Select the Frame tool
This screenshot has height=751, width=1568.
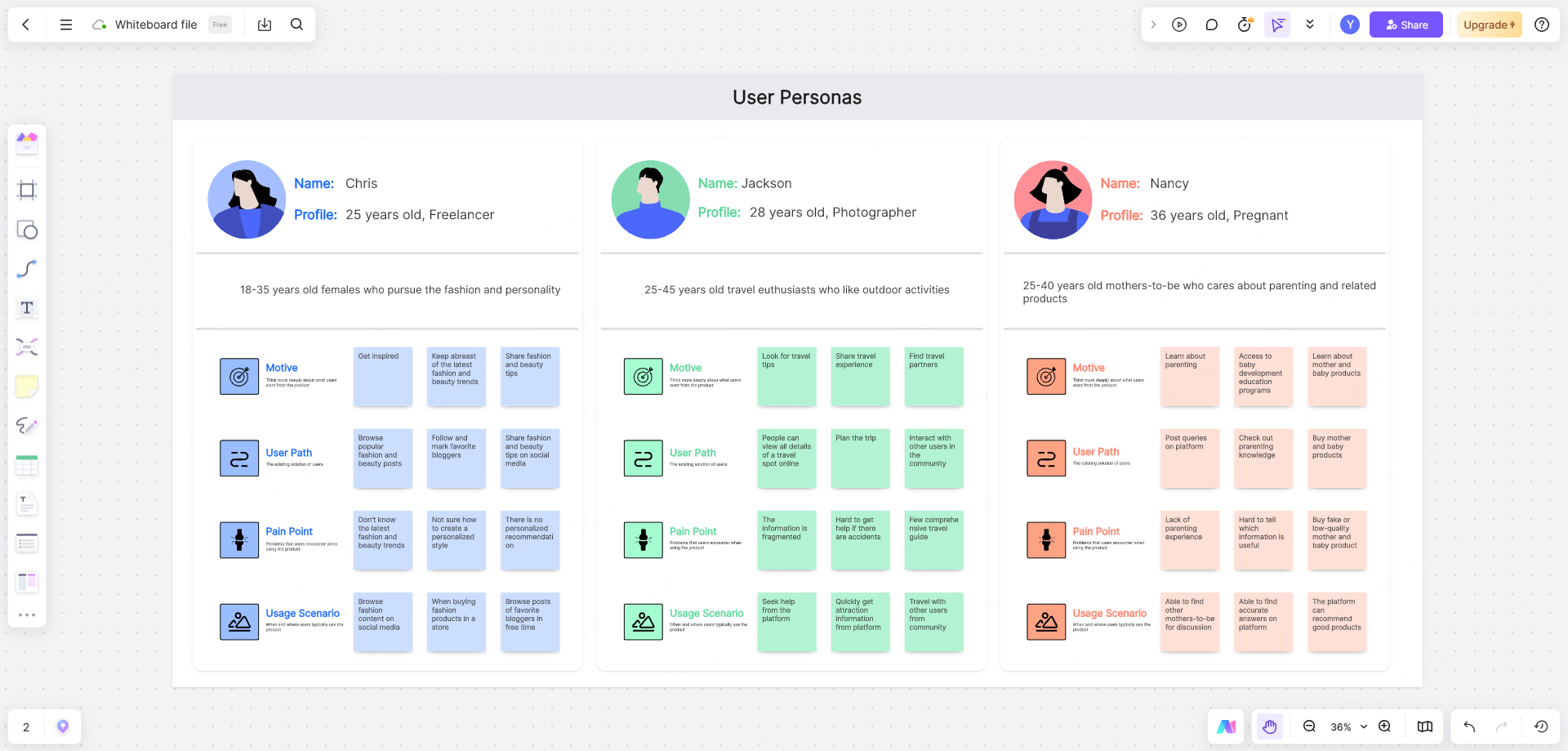click(x=27, y=190)
